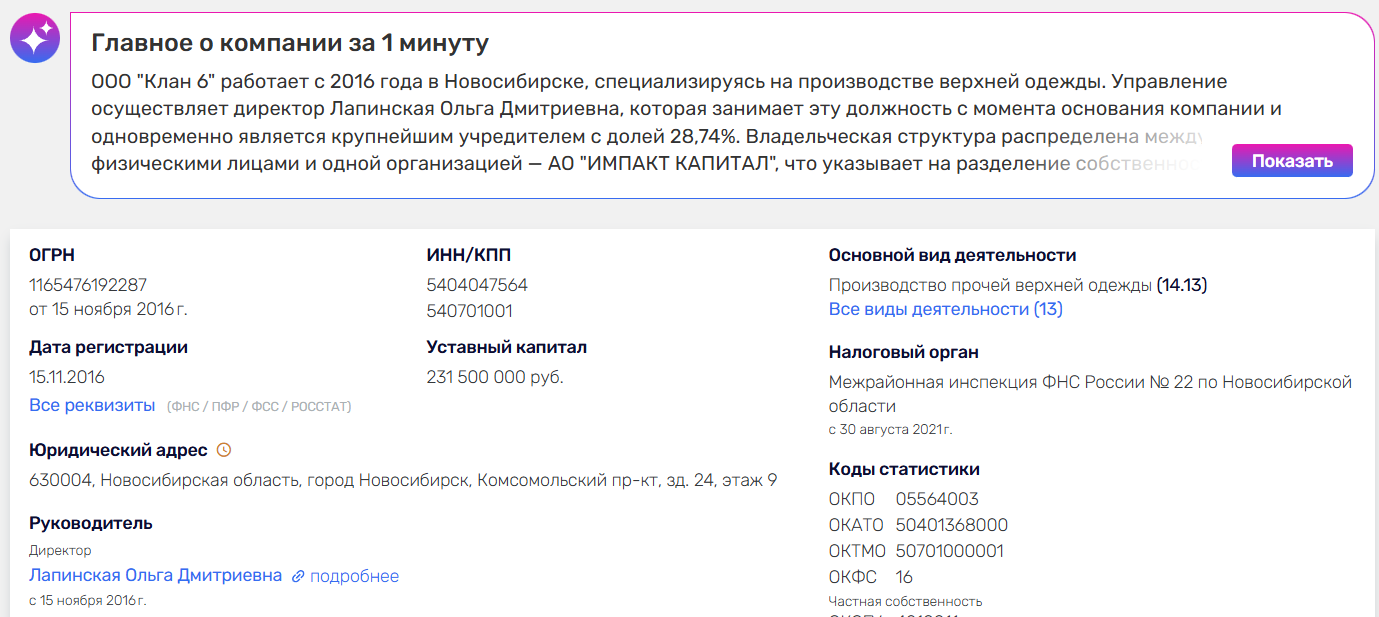Click the ОКАТО code 50401368000
1379x617 pixels.
[x=951, y=525]
